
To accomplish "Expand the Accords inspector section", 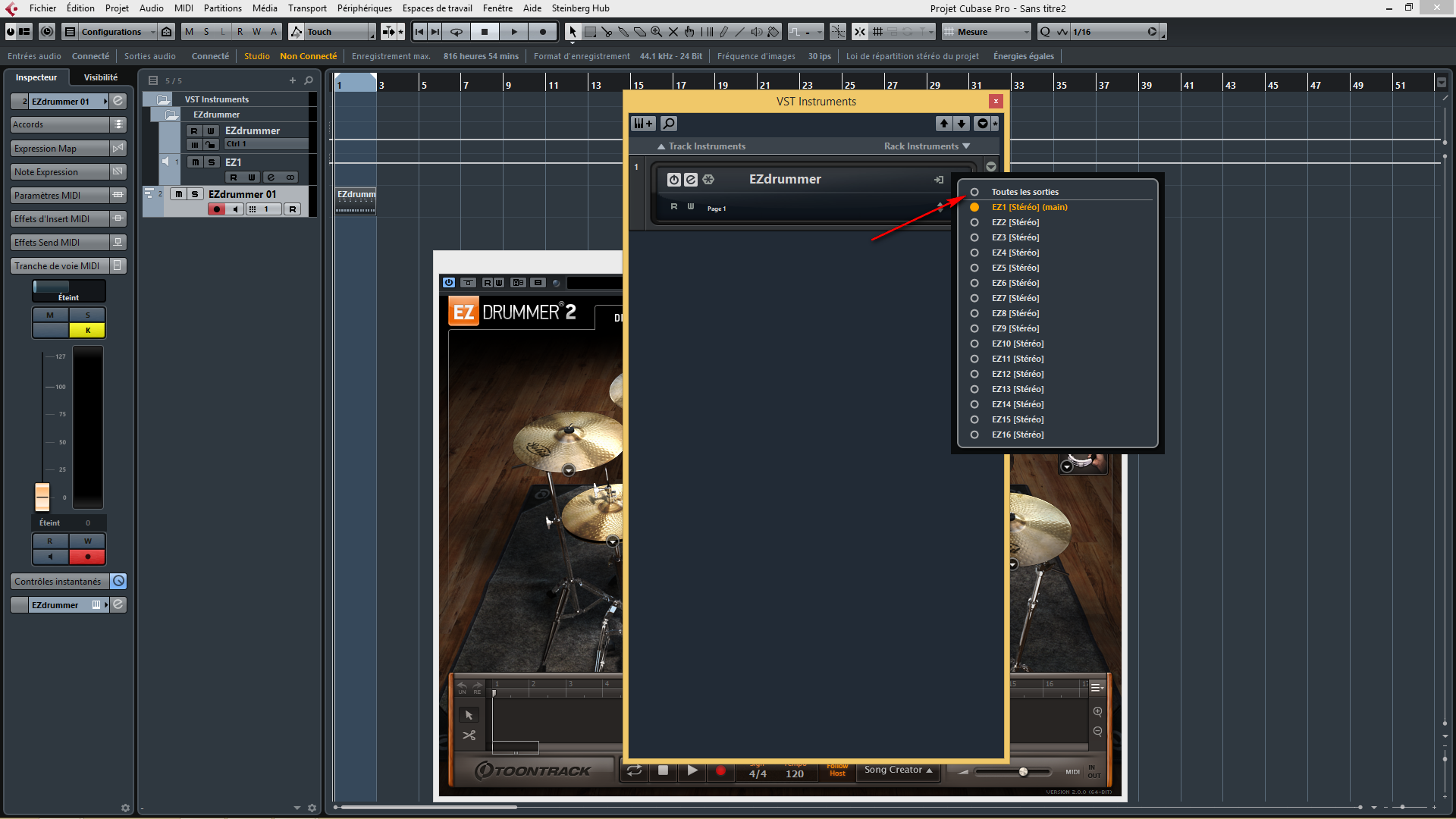I will point(68,124).
